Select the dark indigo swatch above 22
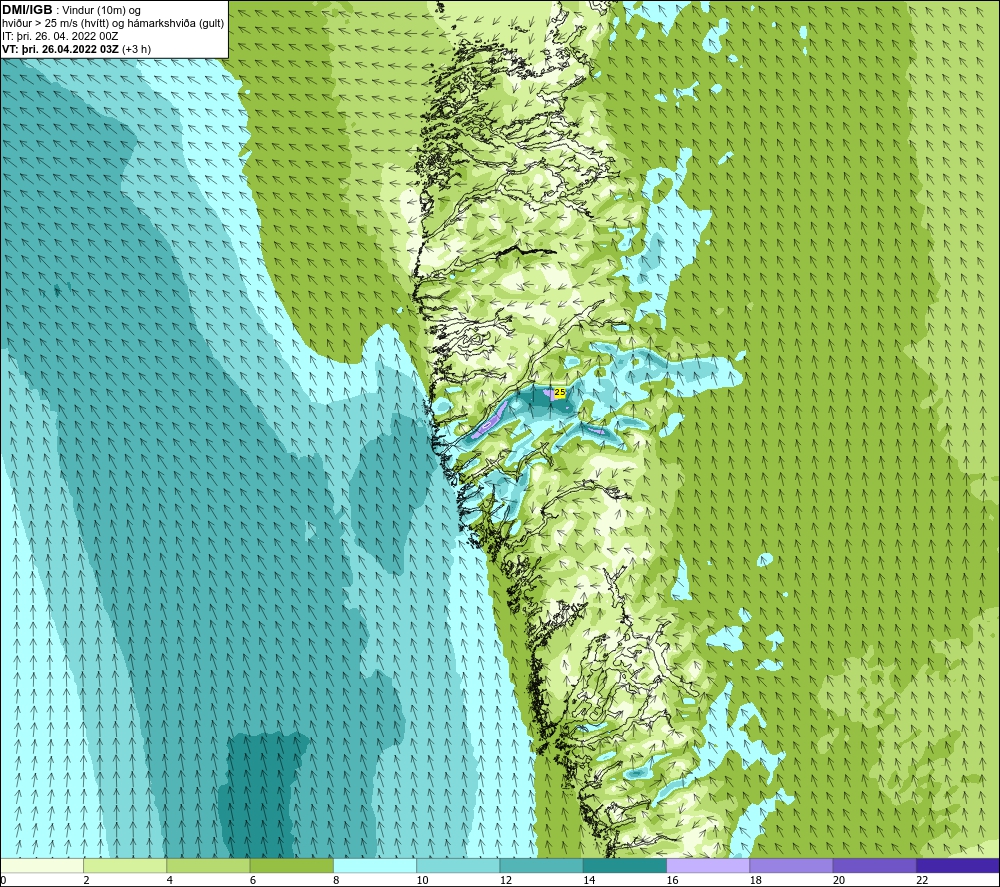 tap(957, 865)
